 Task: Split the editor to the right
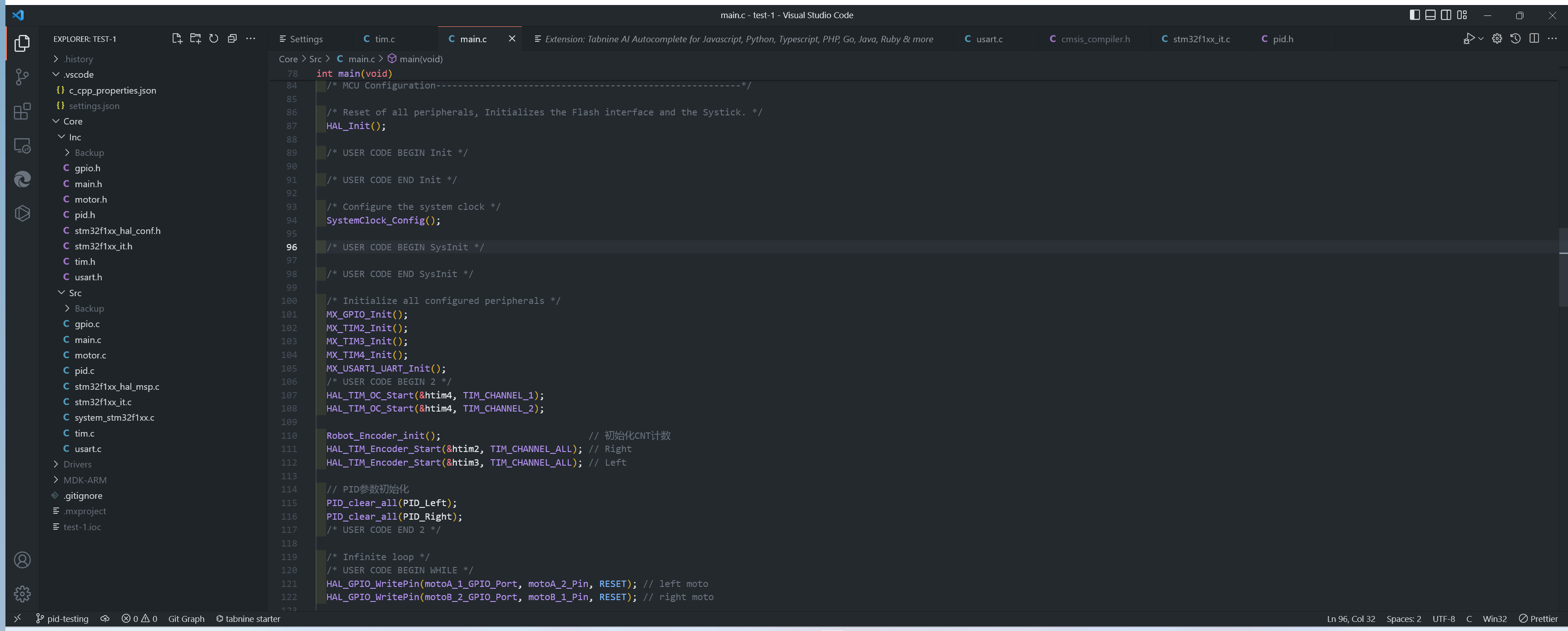[x=1534, y=38]
